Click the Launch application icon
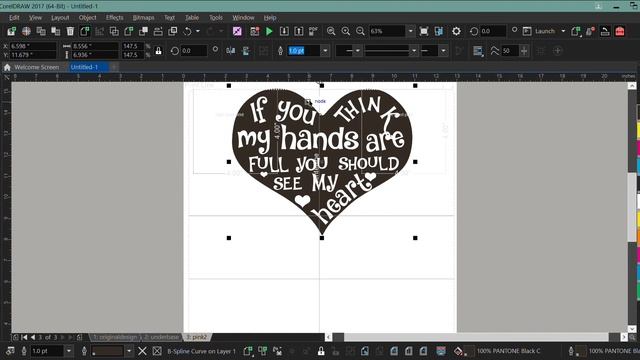This screenshot has width=640, height=360. tap(527, 31)
